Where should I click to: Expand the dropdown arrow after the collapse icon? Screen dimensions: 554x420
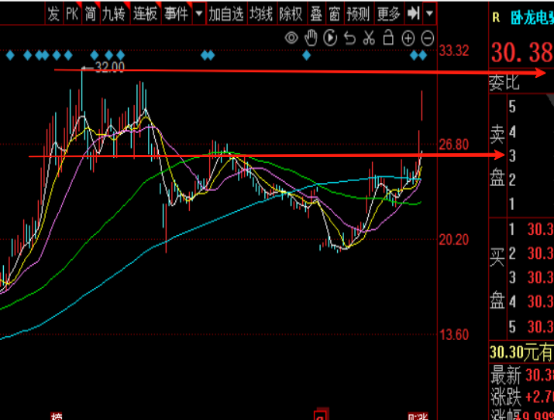430,14
